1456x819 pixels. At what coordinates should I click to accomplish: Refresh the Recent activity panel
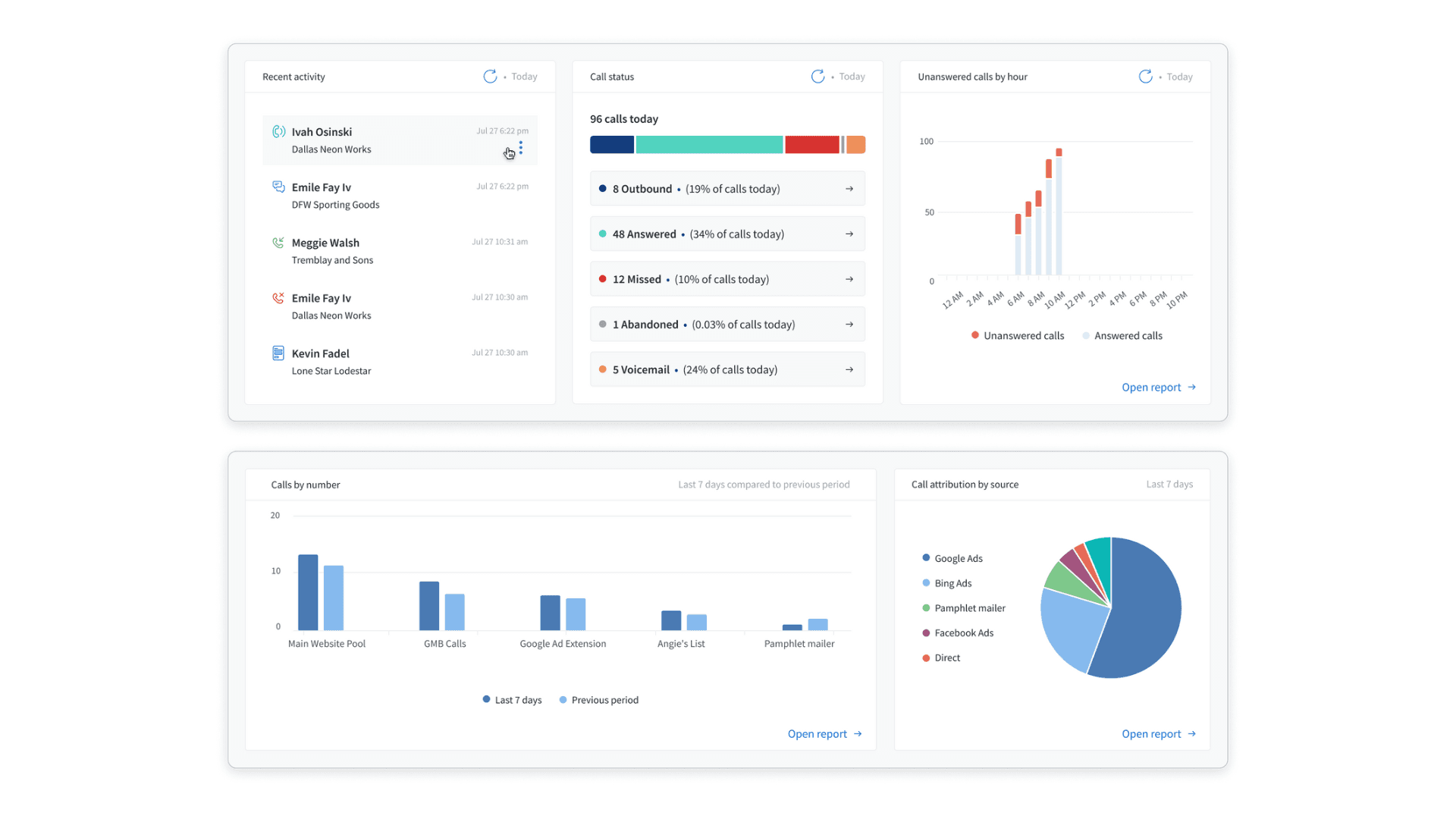pyautogui.click(x=490, y=77)
